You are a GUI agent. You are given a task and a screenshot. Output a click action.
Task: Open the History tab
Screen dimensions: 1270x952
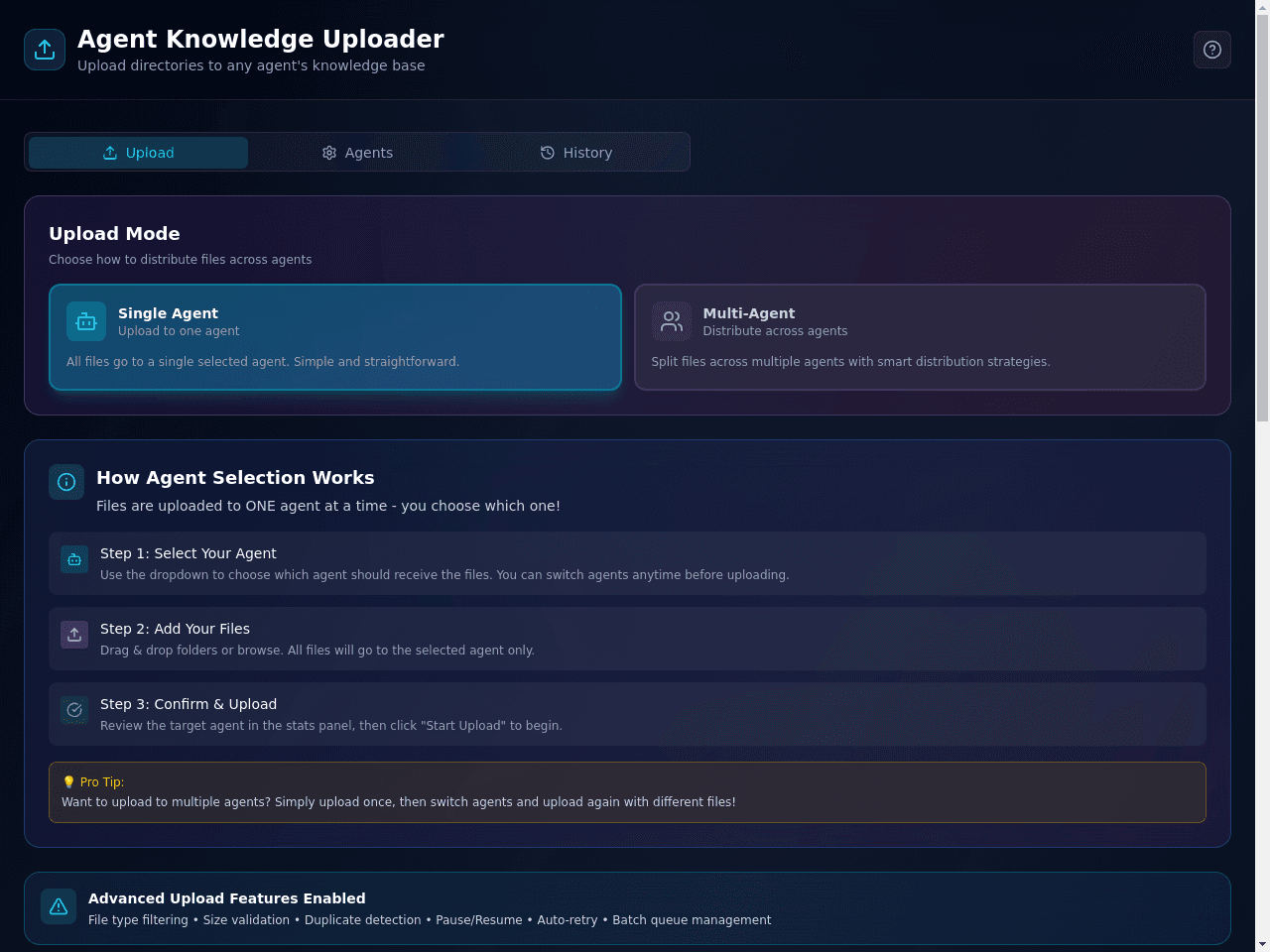[575, 153]
